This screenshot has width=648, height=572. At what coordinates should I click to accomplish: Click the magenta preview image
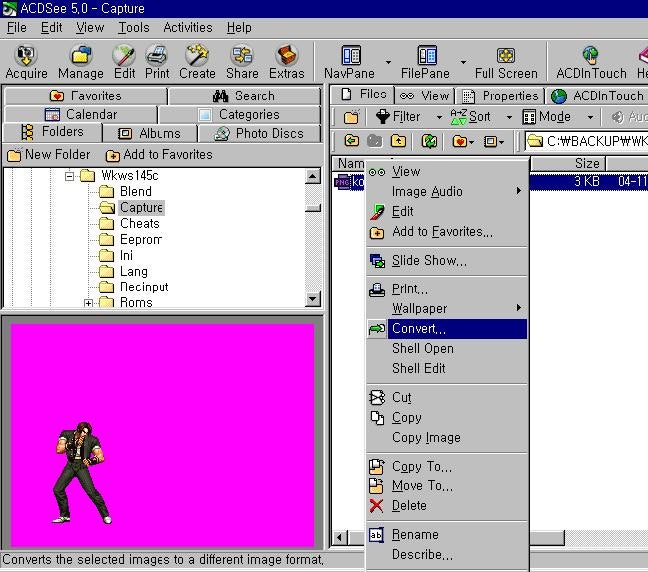(x=163, y=435)
